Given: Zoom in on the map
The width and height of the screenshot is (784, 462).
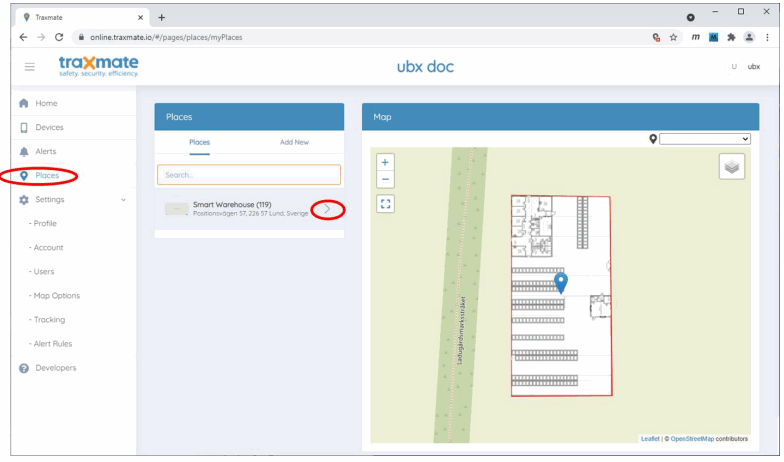Looking at the screenshot, I should [385, 162].
